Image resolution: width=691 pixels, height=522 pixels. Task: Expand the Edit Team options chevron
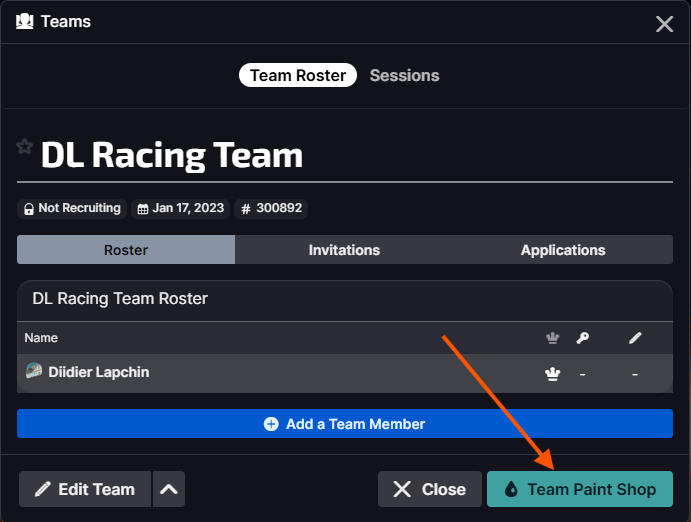(x=169, y=489)
